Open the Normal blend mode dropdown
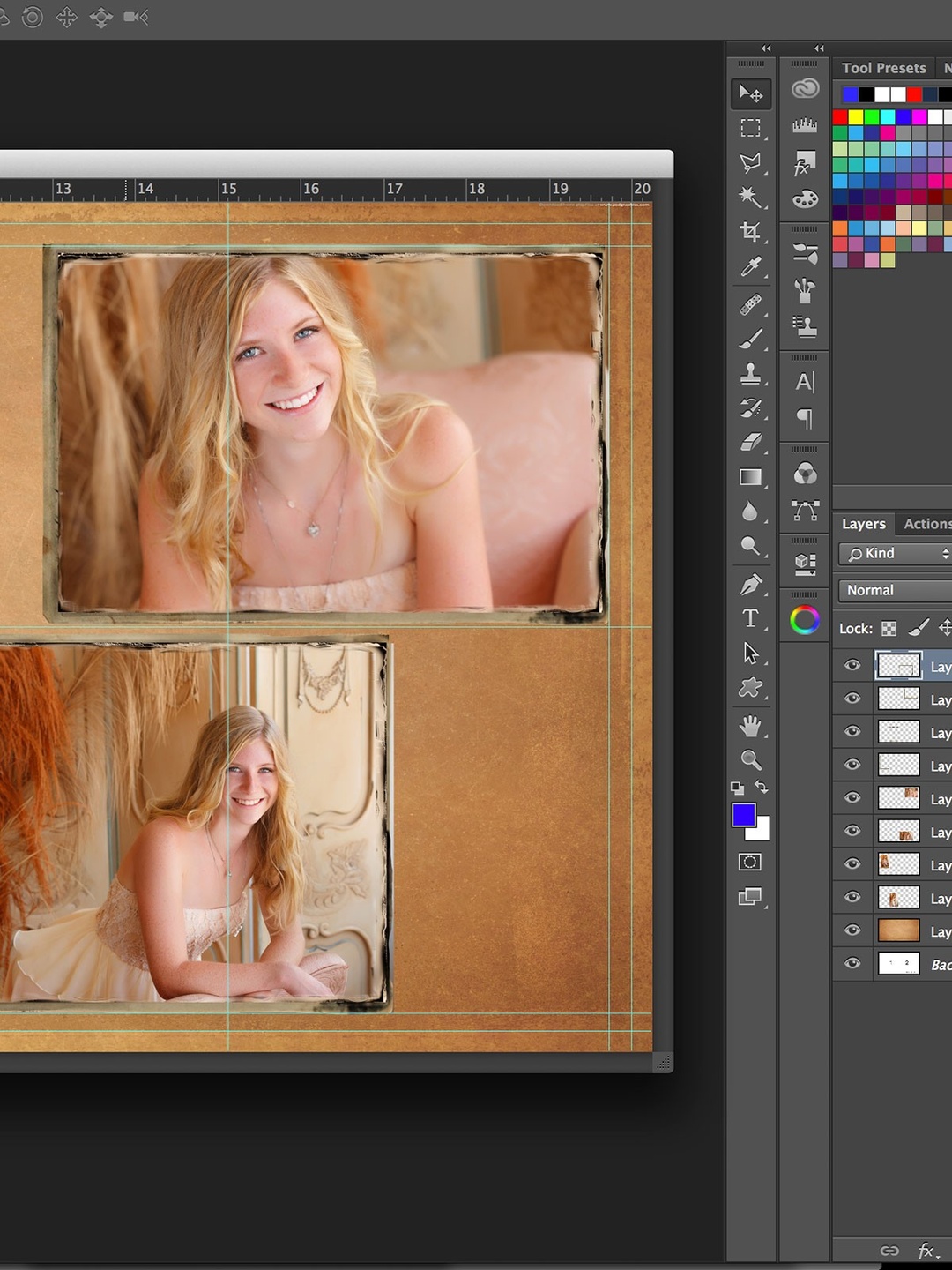 click(x=895, y=590)
